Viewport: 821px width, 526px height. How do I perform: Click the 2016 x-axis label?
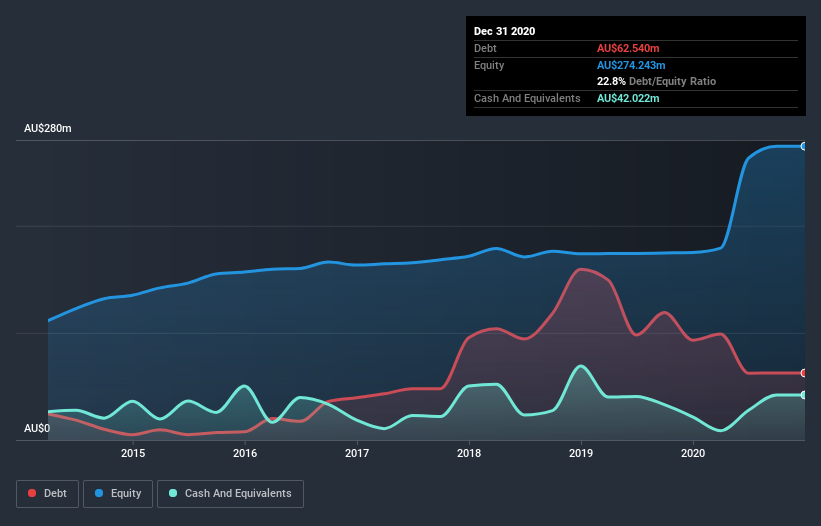click(x=245, y=453)
